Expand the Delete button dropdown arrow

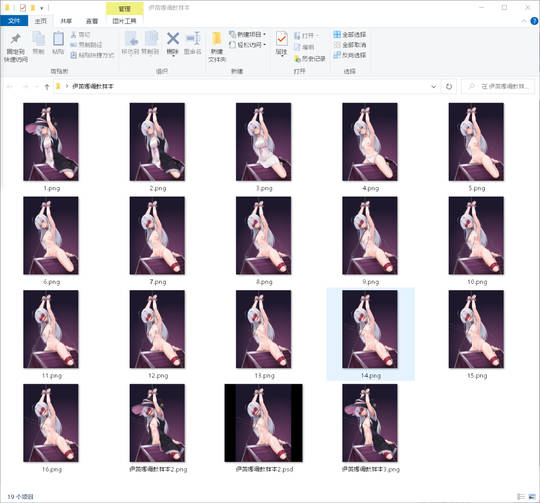(173, 56)
